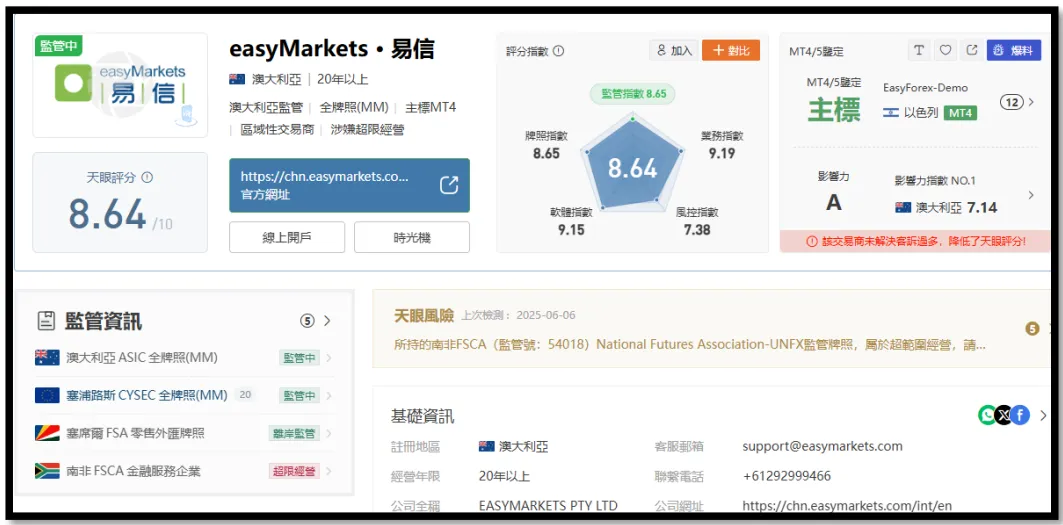Click the 監管資訊 document icon

[x=46, y=321]
